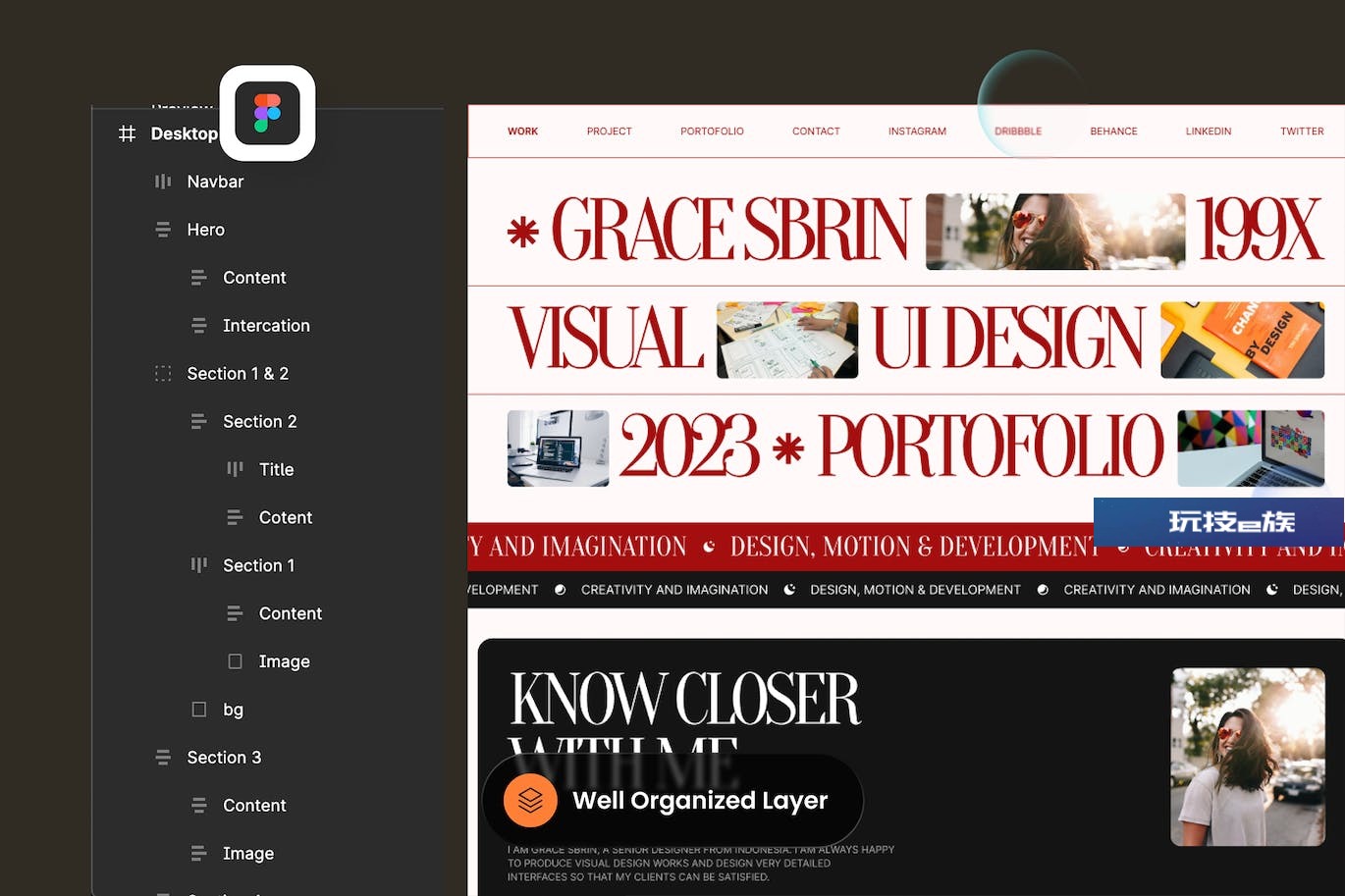The width and height of the screenshot is (1345, 896).
Task: Click the woman photo beside GRACE SBRIN
Action: [x=1055, y=232]
